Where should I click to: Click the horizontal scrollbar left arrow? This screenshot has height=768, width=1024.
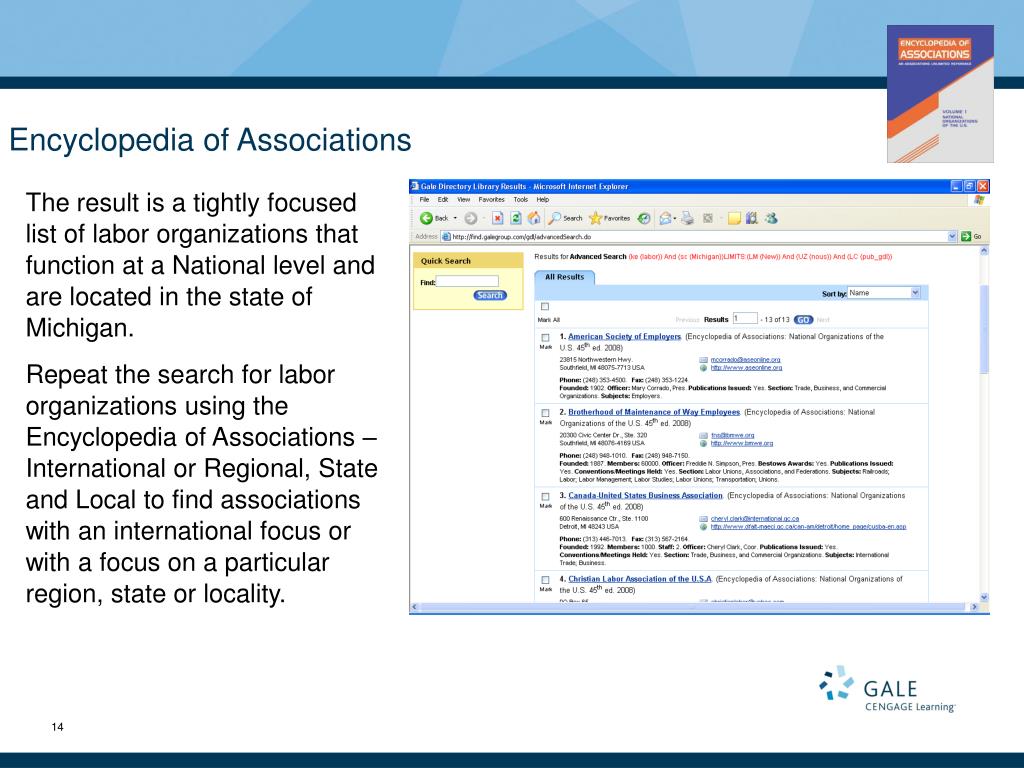pos(414,607)
